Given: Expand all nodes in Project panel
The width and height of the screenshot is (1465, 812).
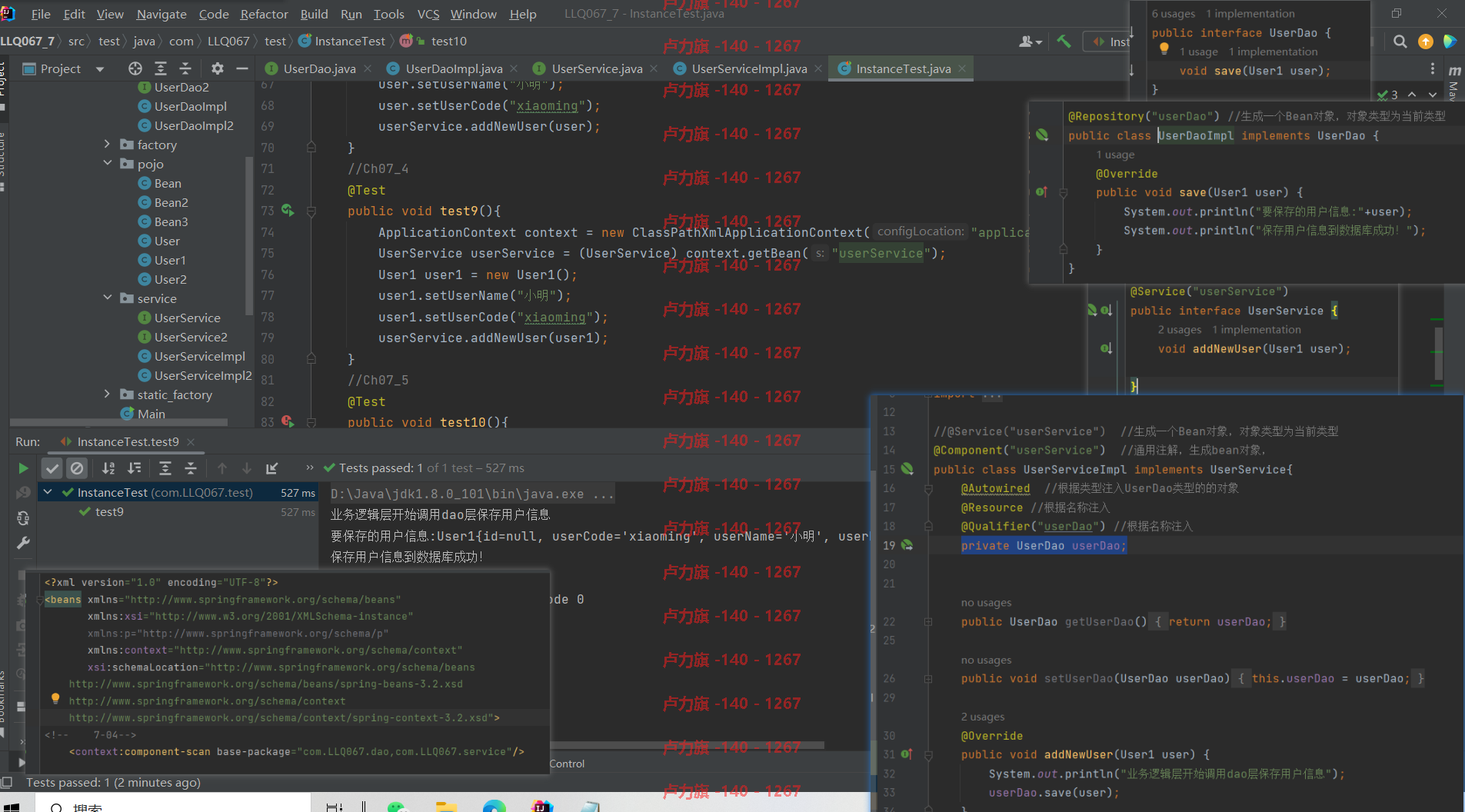Looking at the screenshot, I should (x=161, y=68).
